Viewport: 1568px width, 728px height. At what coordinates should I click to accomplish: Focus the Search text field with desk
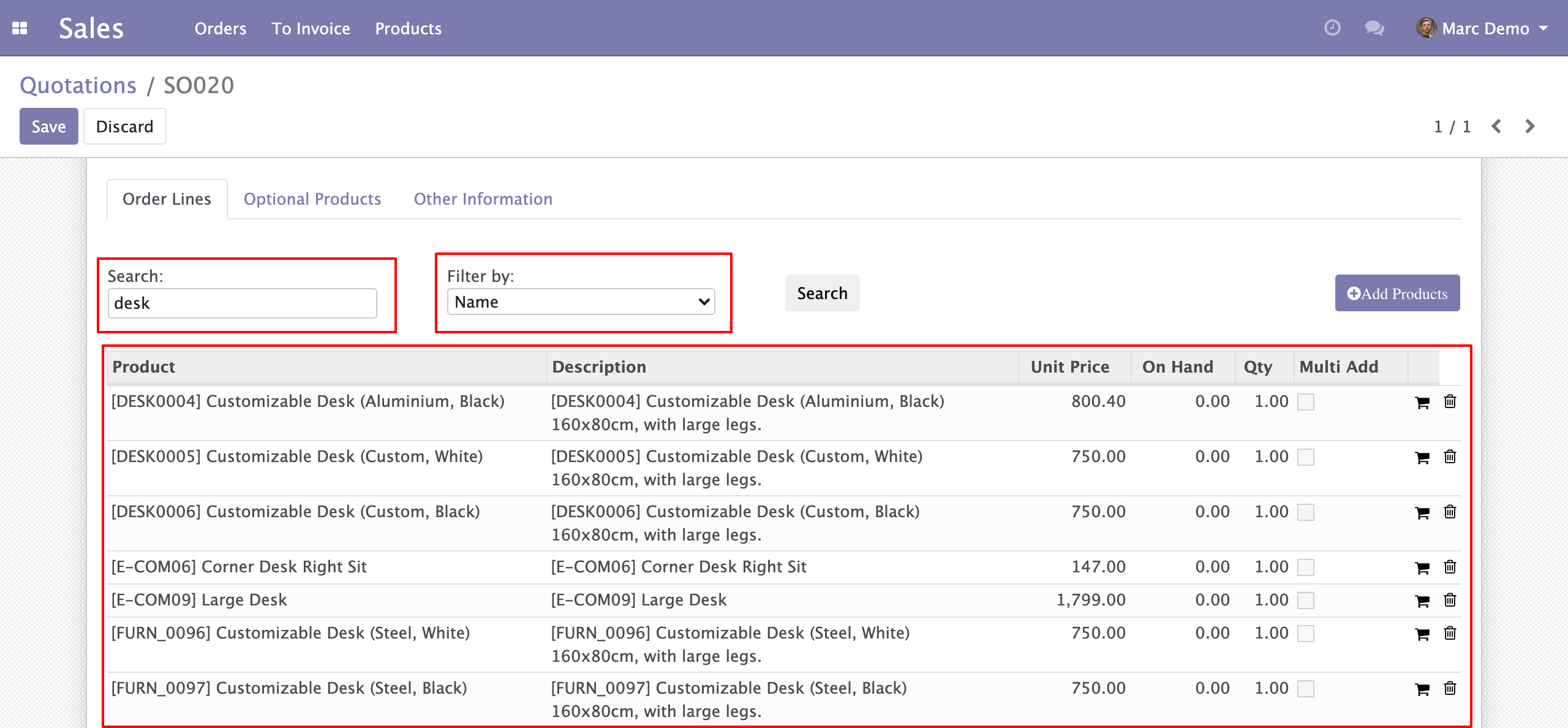coord(243,303)
